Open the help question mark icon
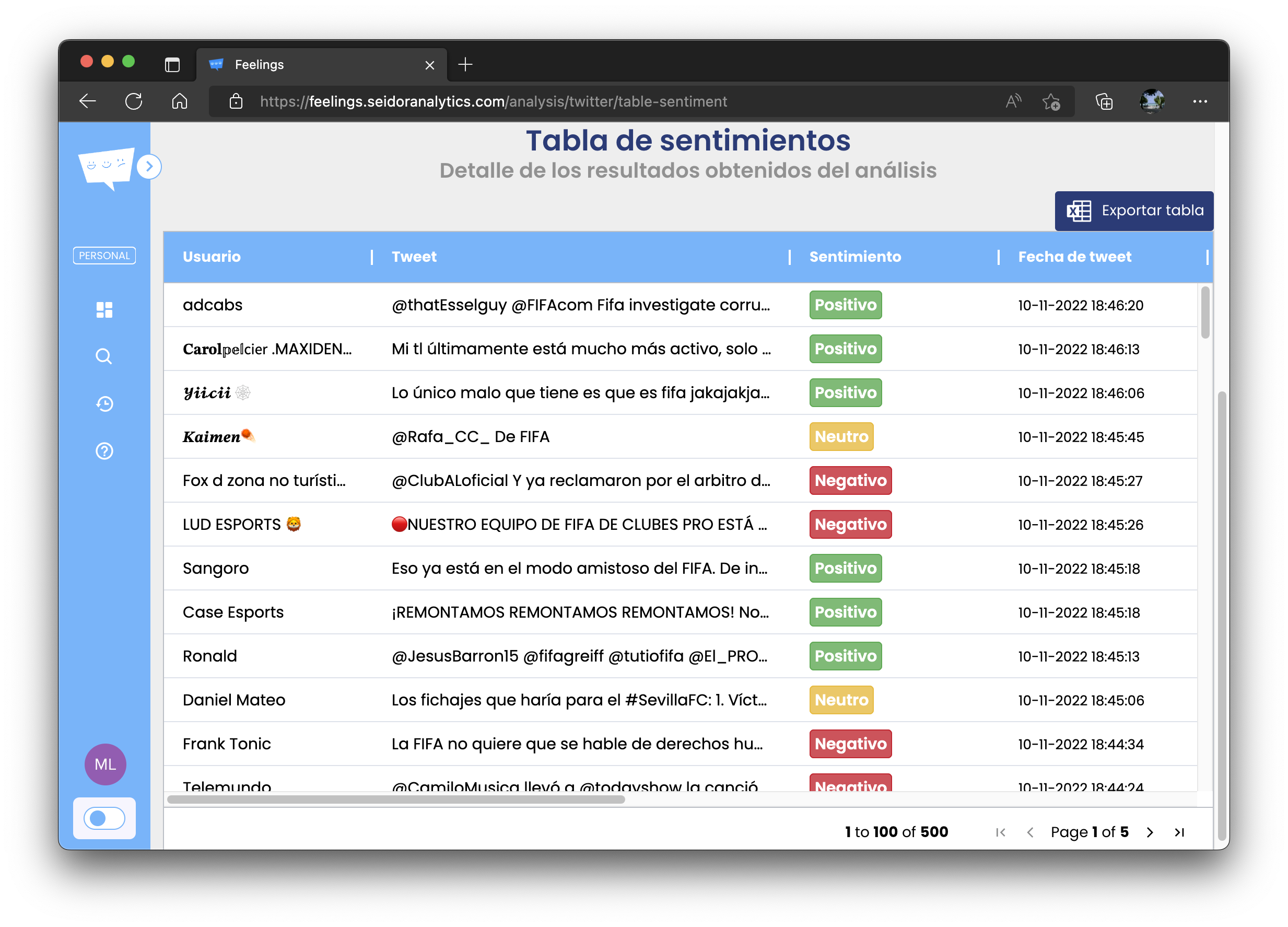The image size is (1288, 927). 104,451
